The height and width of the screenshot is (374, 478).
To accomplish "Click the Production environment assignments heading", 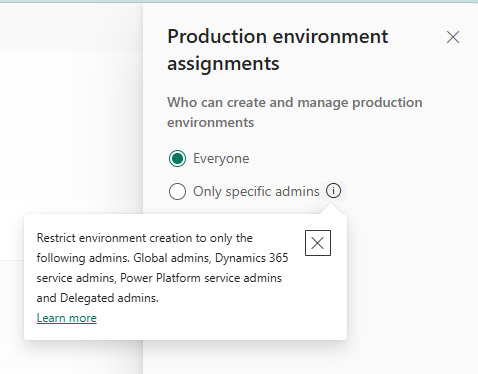I will point(278,50).
